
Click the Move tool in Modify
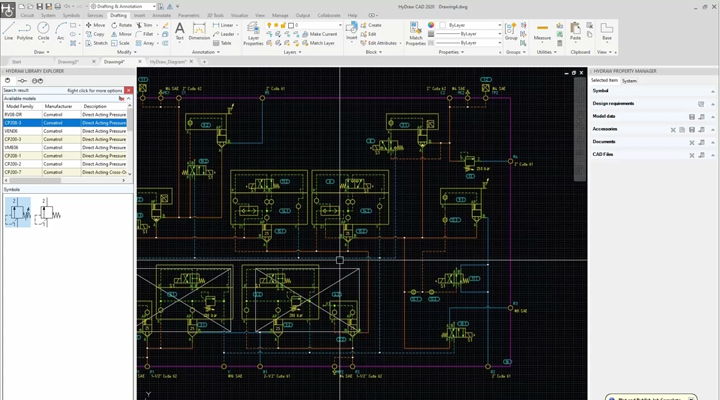click(x=95, y=25)
